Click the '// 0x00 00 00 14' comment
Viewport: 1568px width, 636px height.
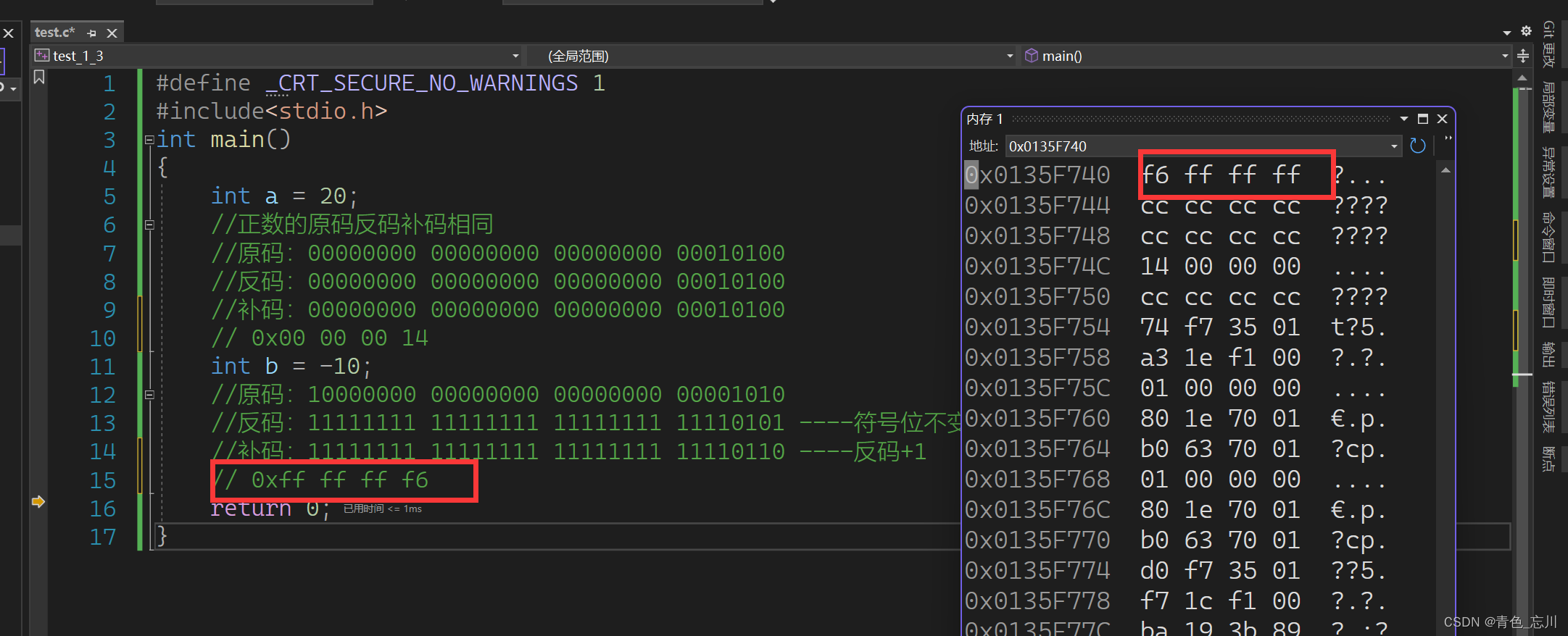[320, 338]
